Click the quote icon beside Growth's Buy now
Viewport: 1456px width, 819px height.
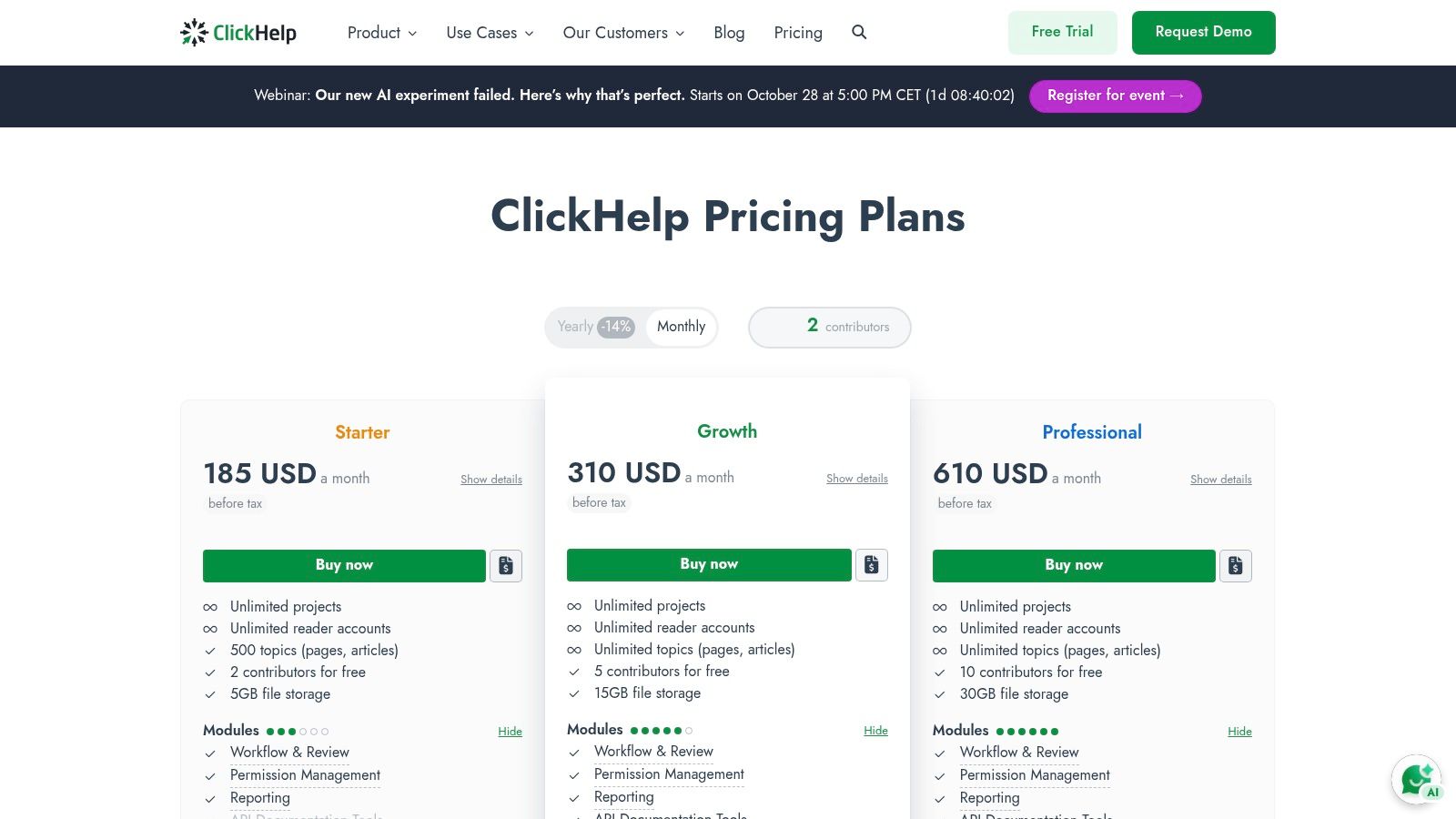coord(871,564)
